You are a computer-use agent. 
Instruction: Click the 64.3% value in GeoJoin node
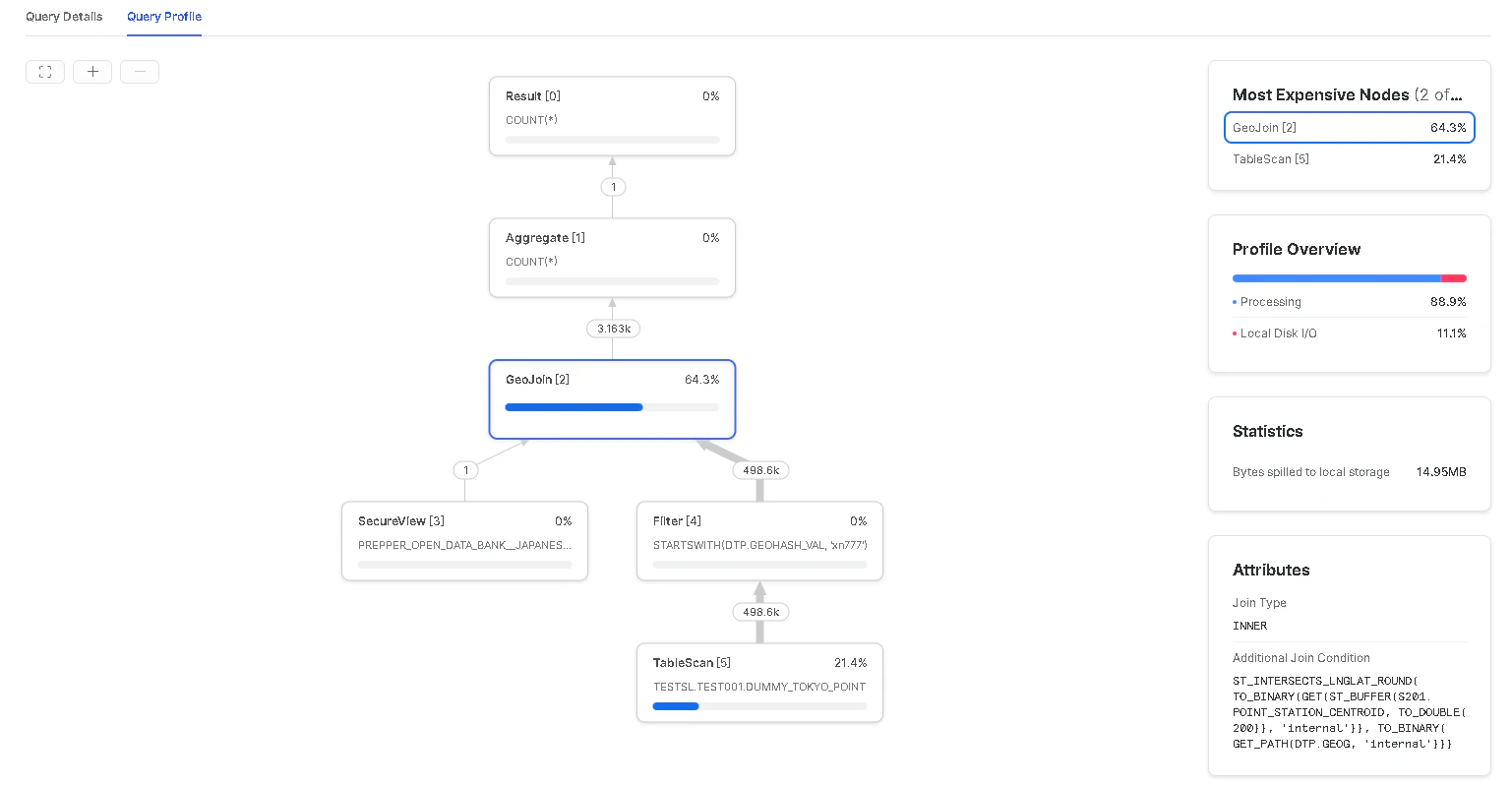(701, 380)
